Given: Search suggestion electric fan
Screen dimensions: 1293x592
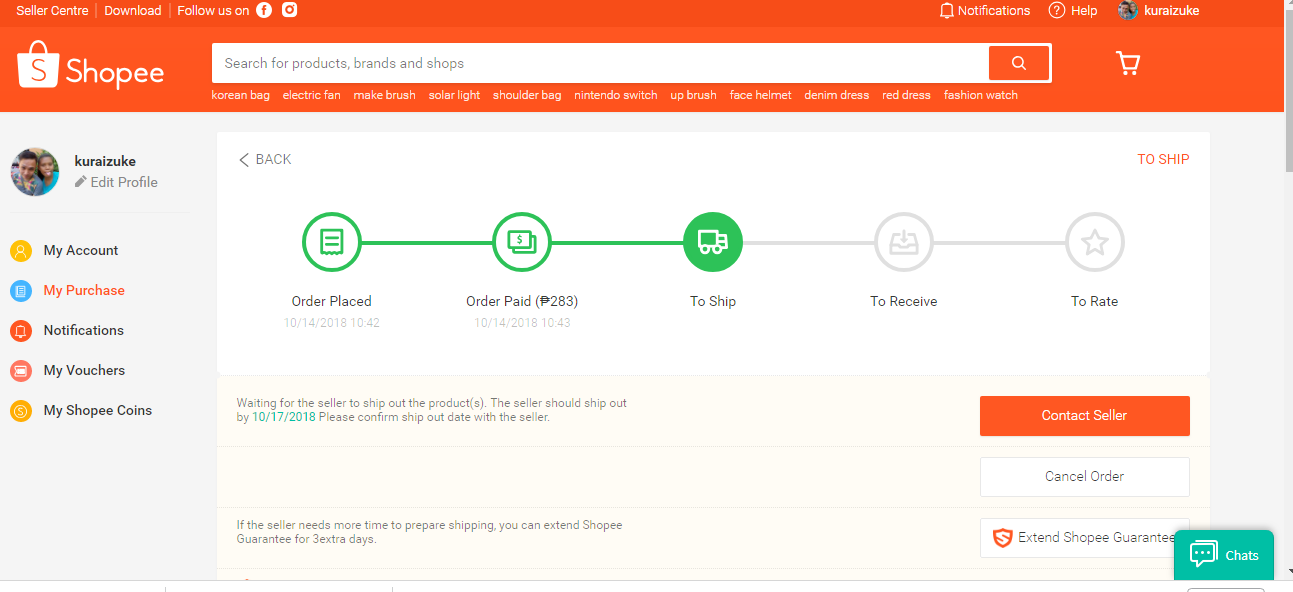Looking at the screenshot, I should click(312, 95).
